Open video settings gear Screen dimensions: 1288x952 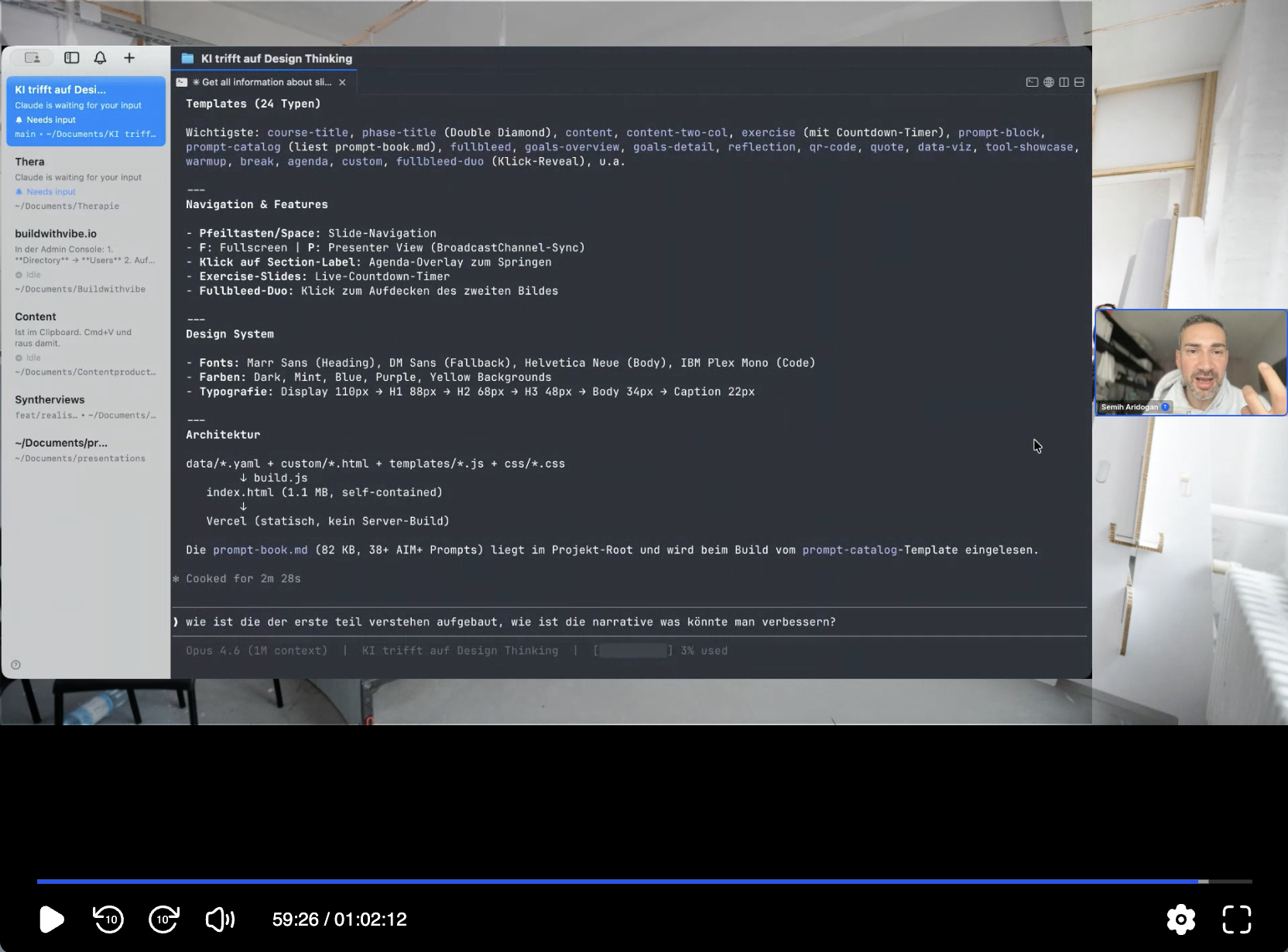[1180, 919]
